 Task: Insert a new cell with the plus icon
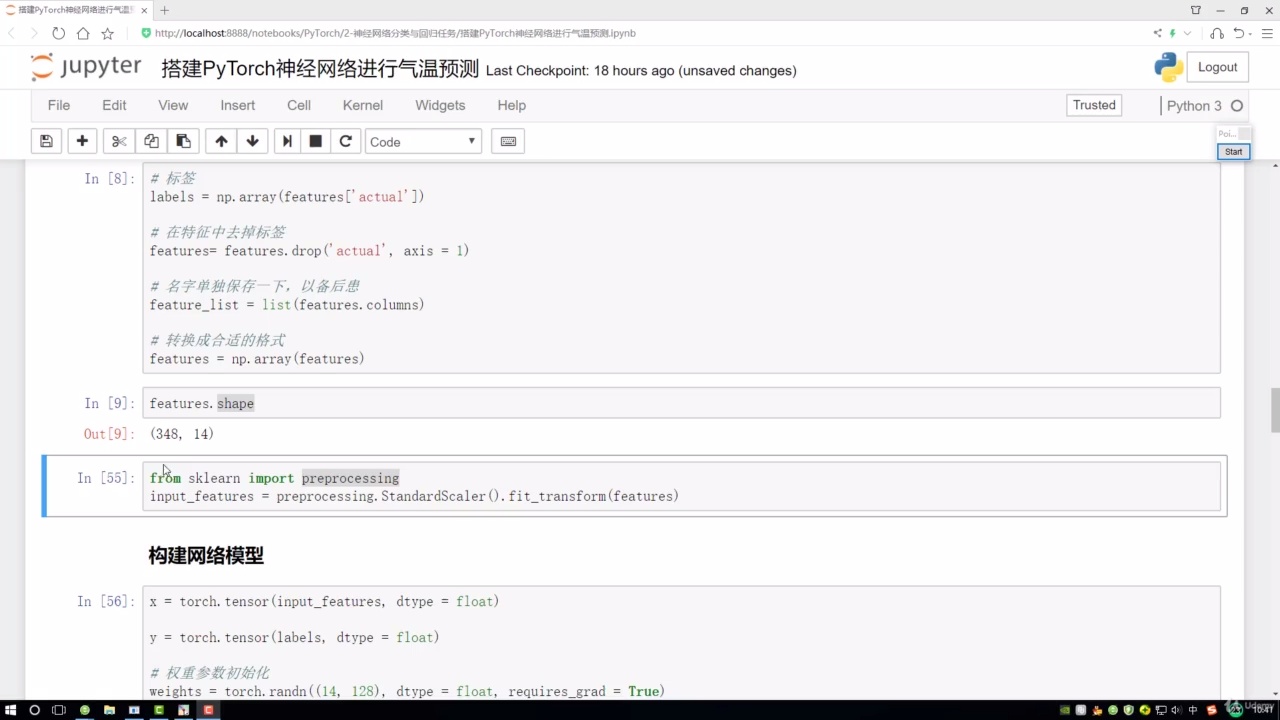click(x=82, y=141)
